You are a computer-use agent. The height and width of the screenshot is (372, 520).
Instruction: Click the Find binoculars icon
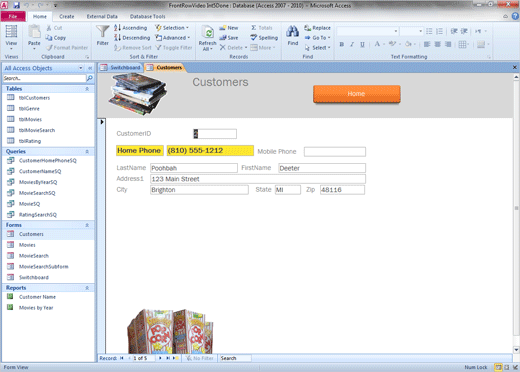[292, 32]
